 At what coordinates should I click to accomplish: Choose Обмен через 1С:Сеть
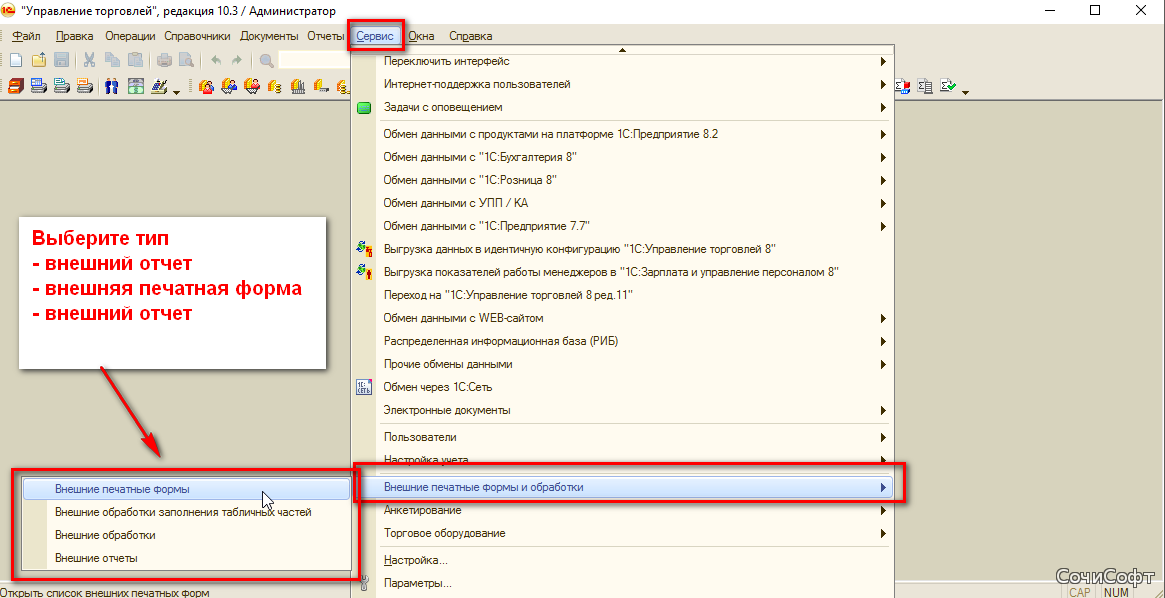[623, 387]
